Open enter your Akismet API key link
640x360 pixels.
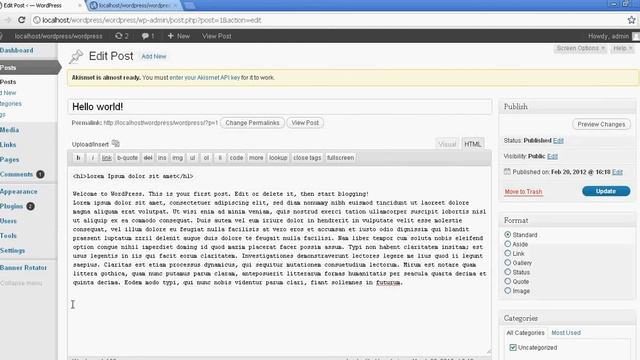coord(204,78)
